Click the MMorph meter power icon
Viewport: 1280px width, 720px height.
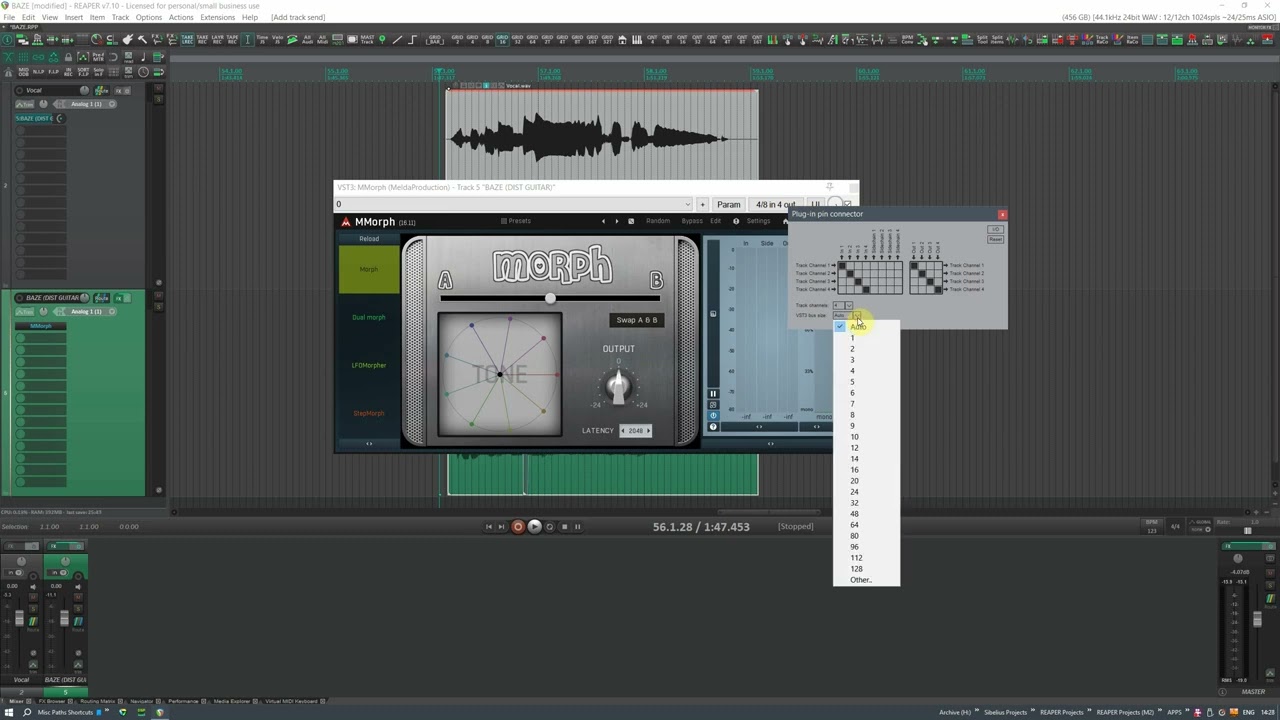(x=713, y=415)
